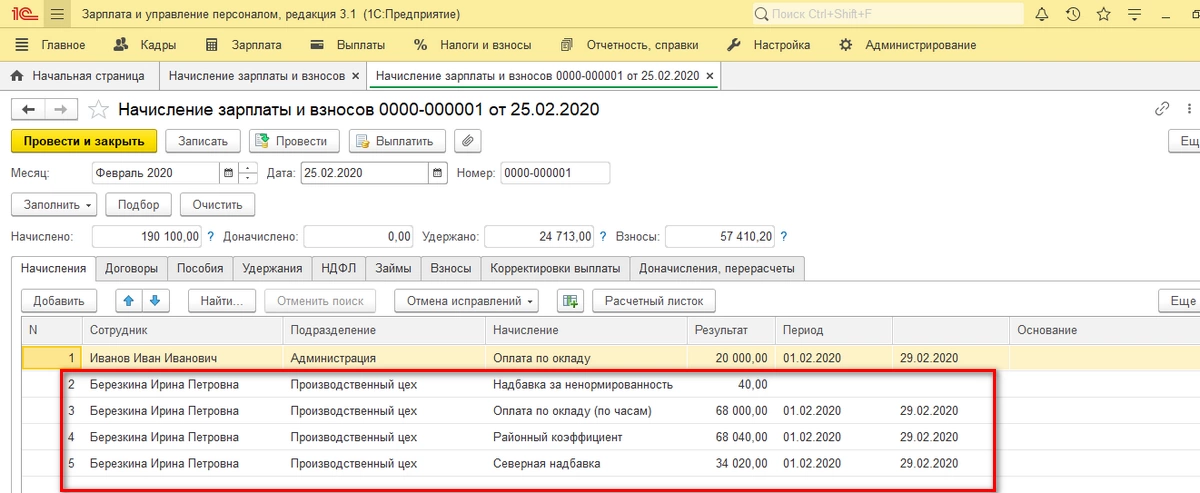Click the Дата input field
The width and height of the screenshot is (1200, 493).
click(364, 173)
